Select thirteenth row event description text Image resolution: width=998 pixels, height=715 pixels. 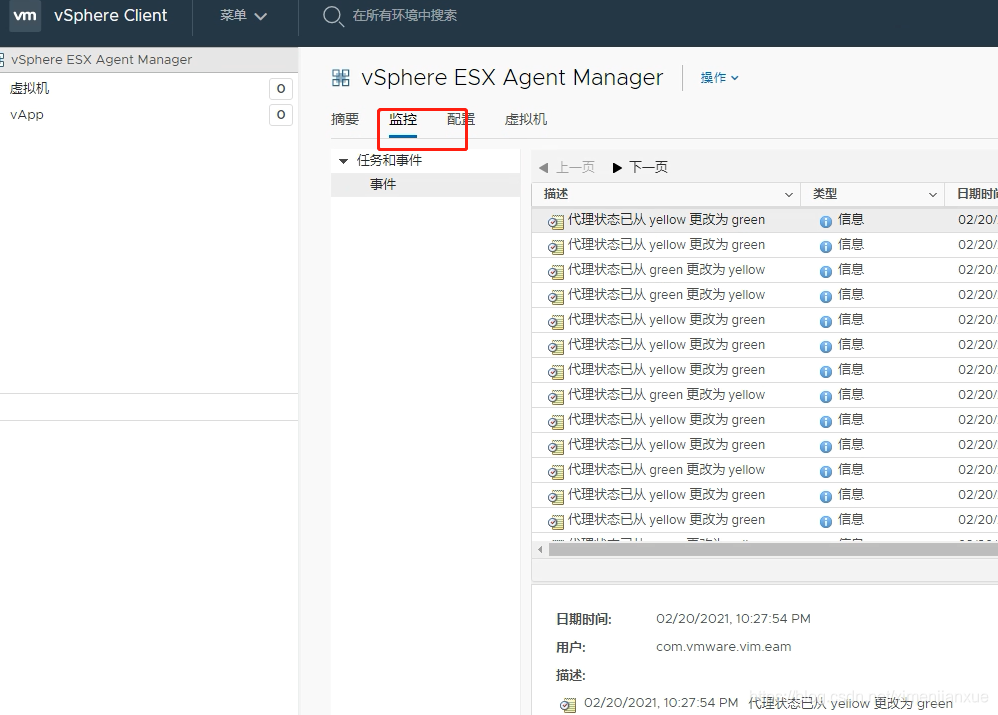coord(666,520)
